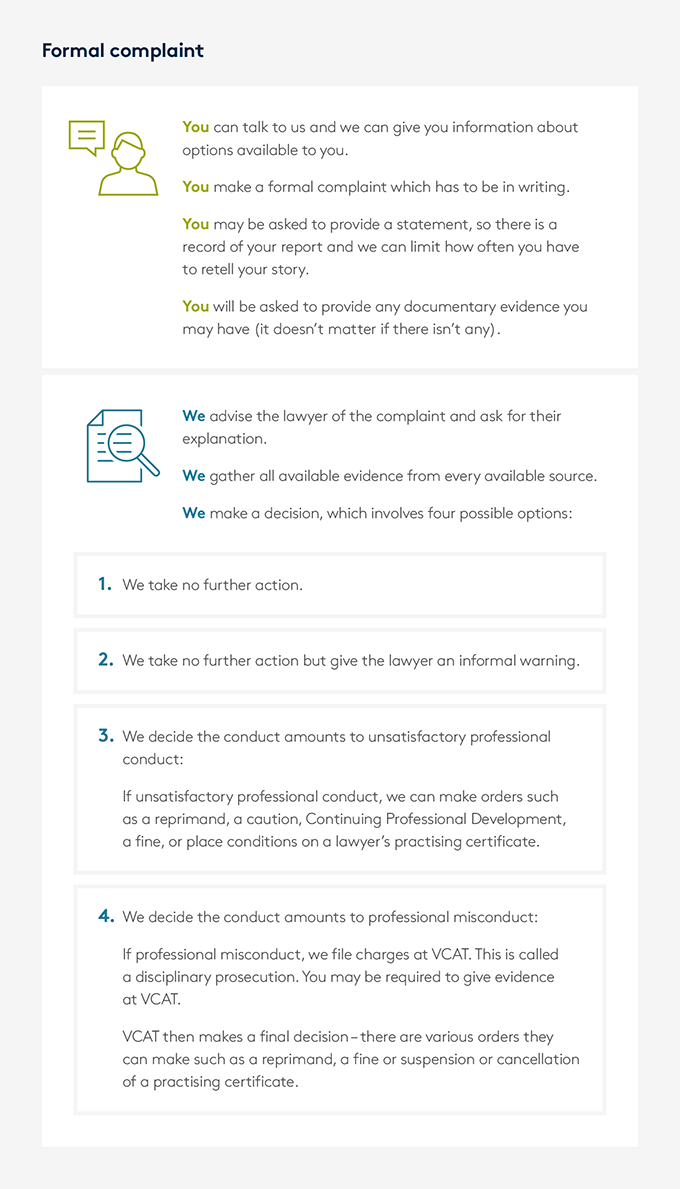Click 'We make a decision' line
Screen dimensions: 680x1189
click(377, 513)
